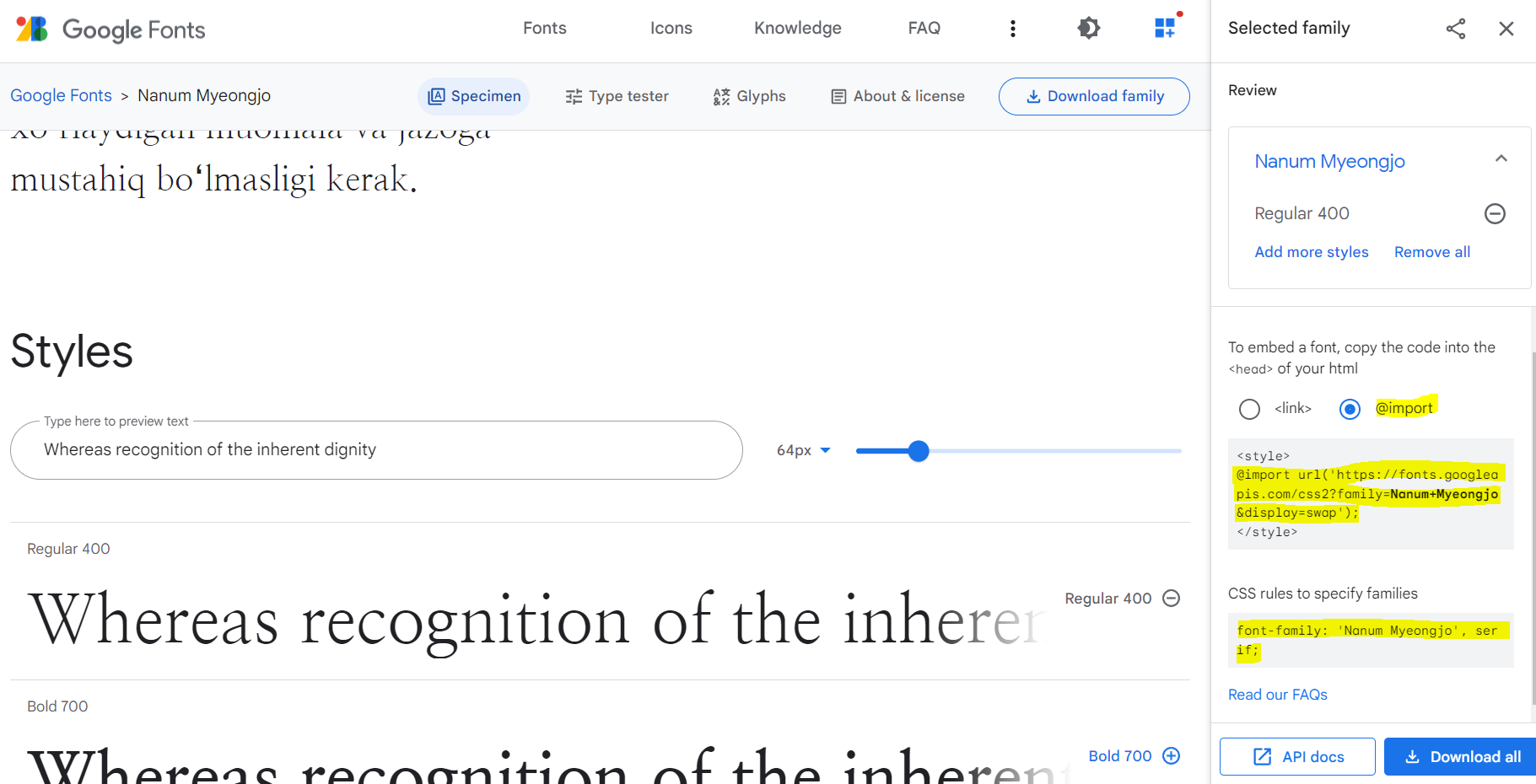Open the FAQ nav item
1536x784 pixels.
coord(924,28)
